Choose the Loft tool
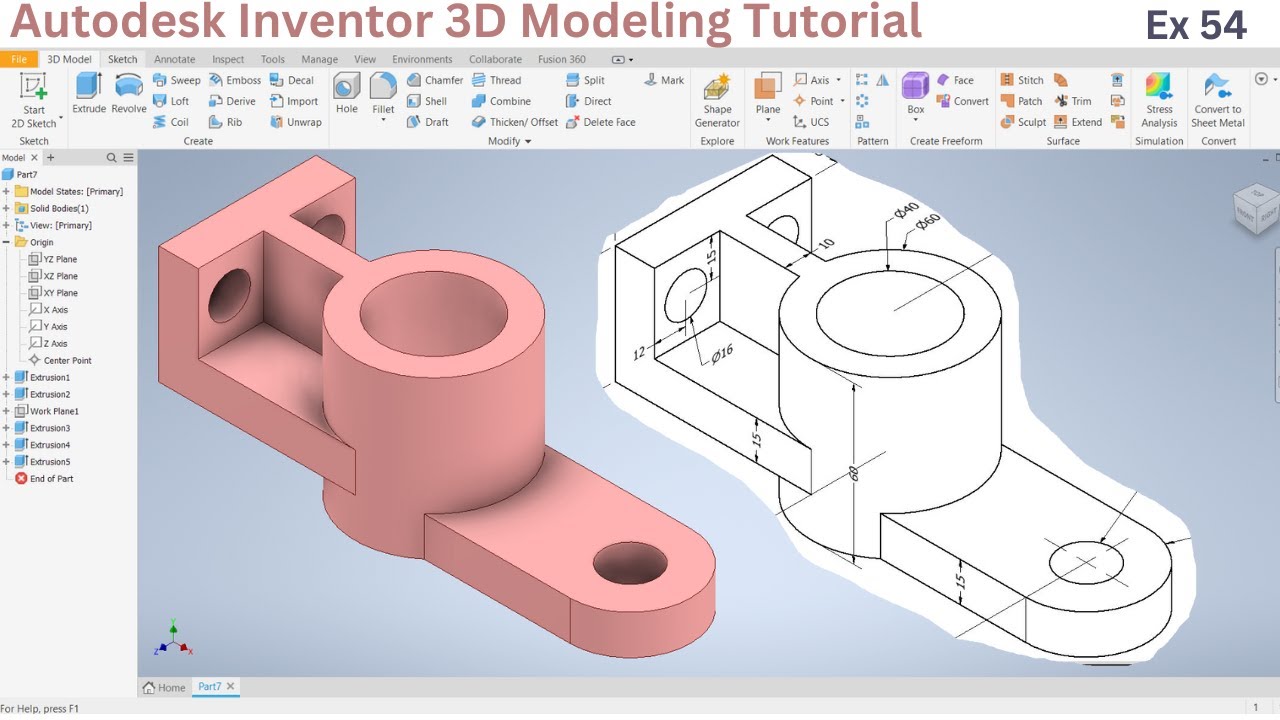The image size is (1280, 720). click(x=171, y=101)
